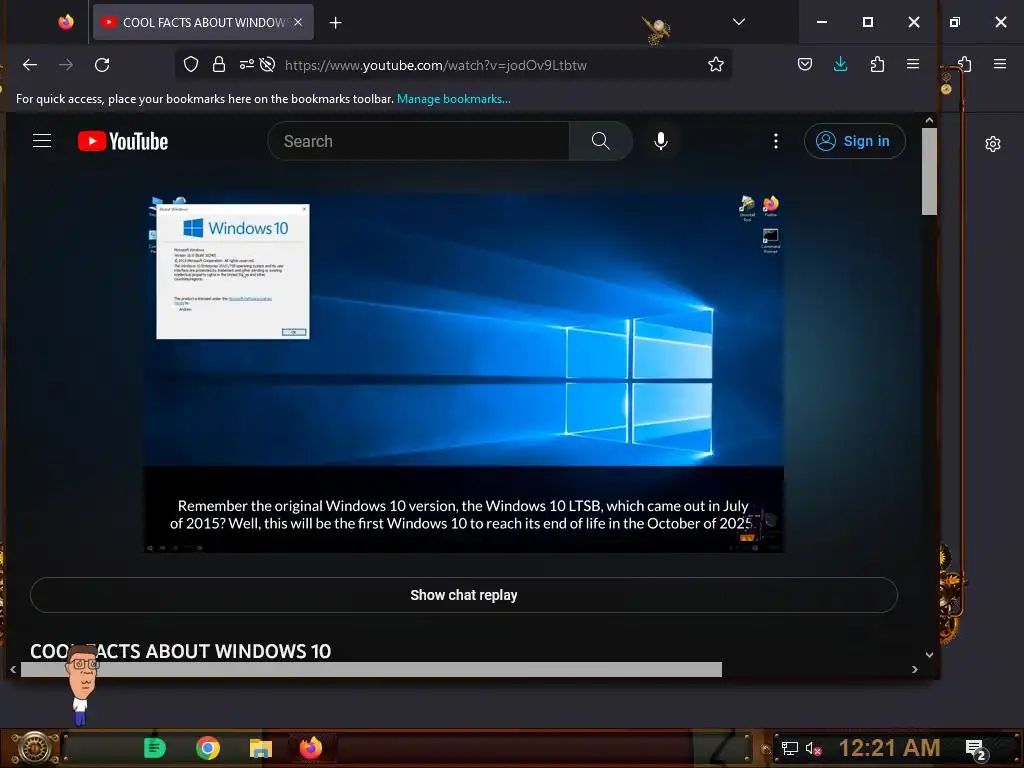The image size is (1024, 768).
Task: Go back with the browser back arrow
Action: (x=30, y=65)
